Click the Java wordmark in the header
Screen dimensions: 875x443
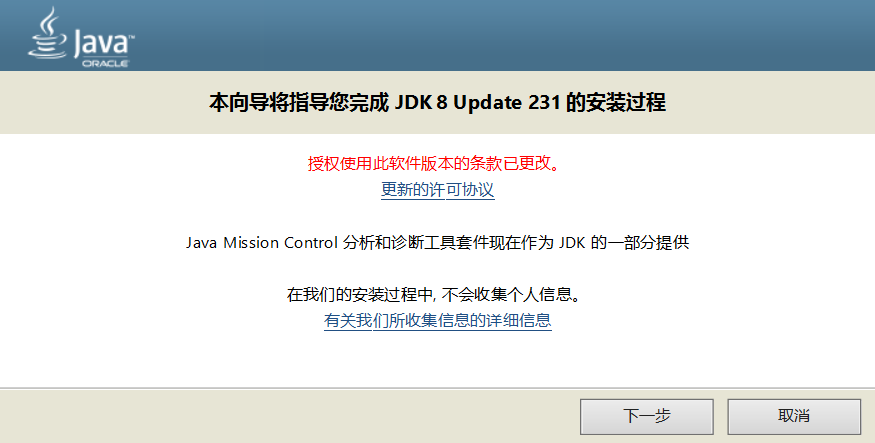point(100,44)
